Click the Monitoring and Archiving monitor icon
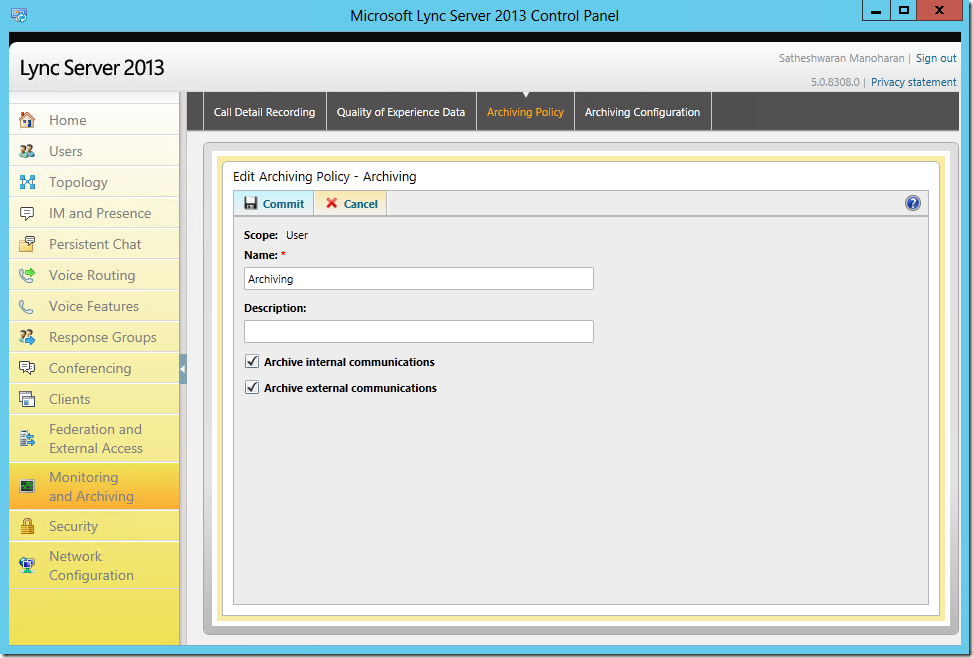Screen dimensions: 973x658 point(27,486)
